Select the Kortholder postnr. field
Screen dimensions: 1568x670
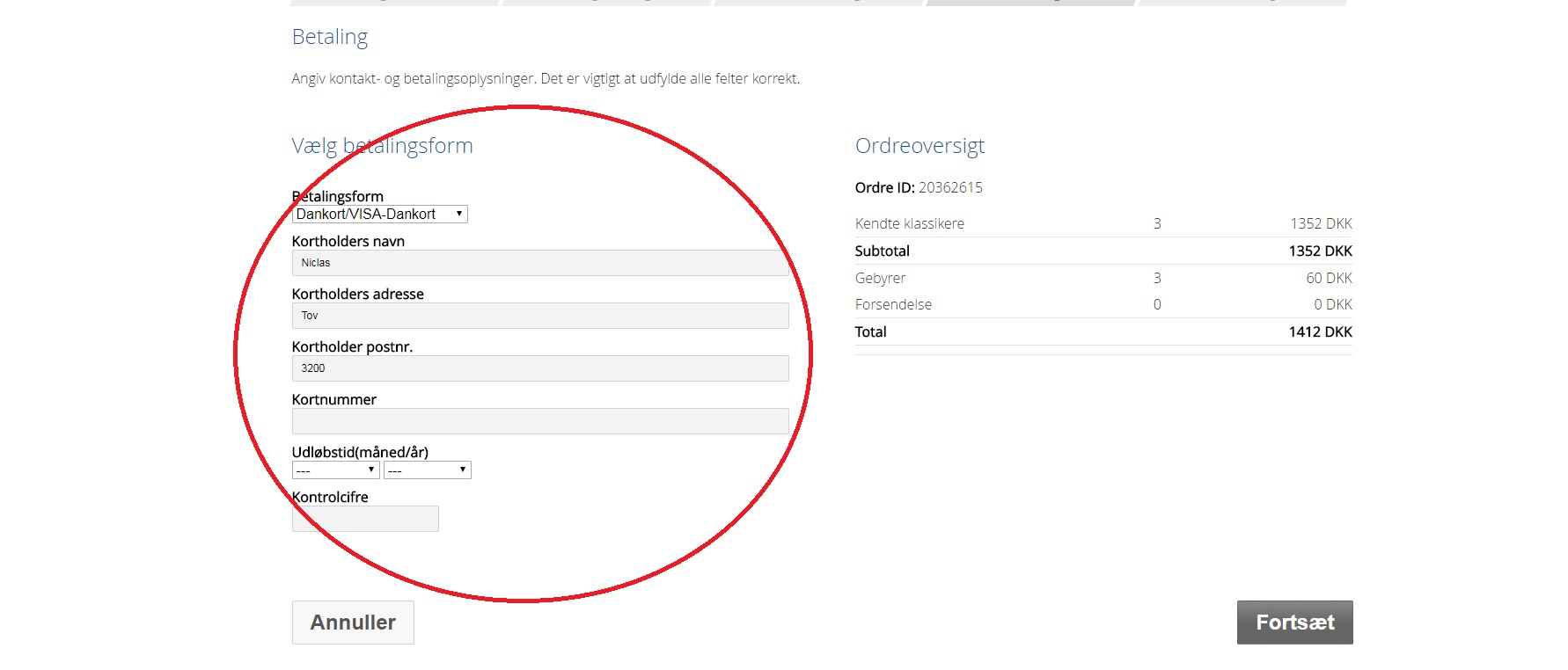539,368
